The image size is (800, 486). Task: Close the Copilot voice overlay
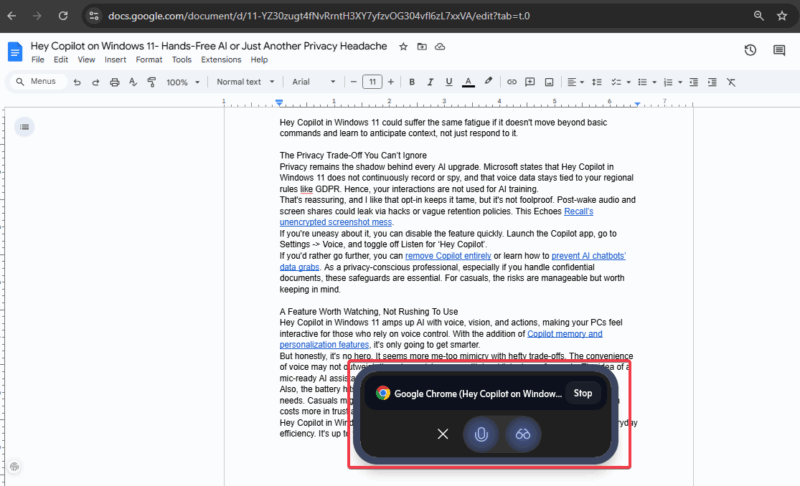(443, 434)
